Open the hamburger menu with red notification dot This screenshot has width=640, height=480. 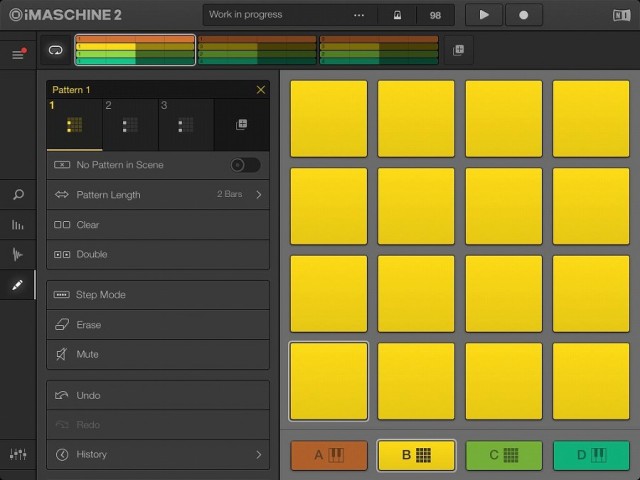(x=18, y=53)
